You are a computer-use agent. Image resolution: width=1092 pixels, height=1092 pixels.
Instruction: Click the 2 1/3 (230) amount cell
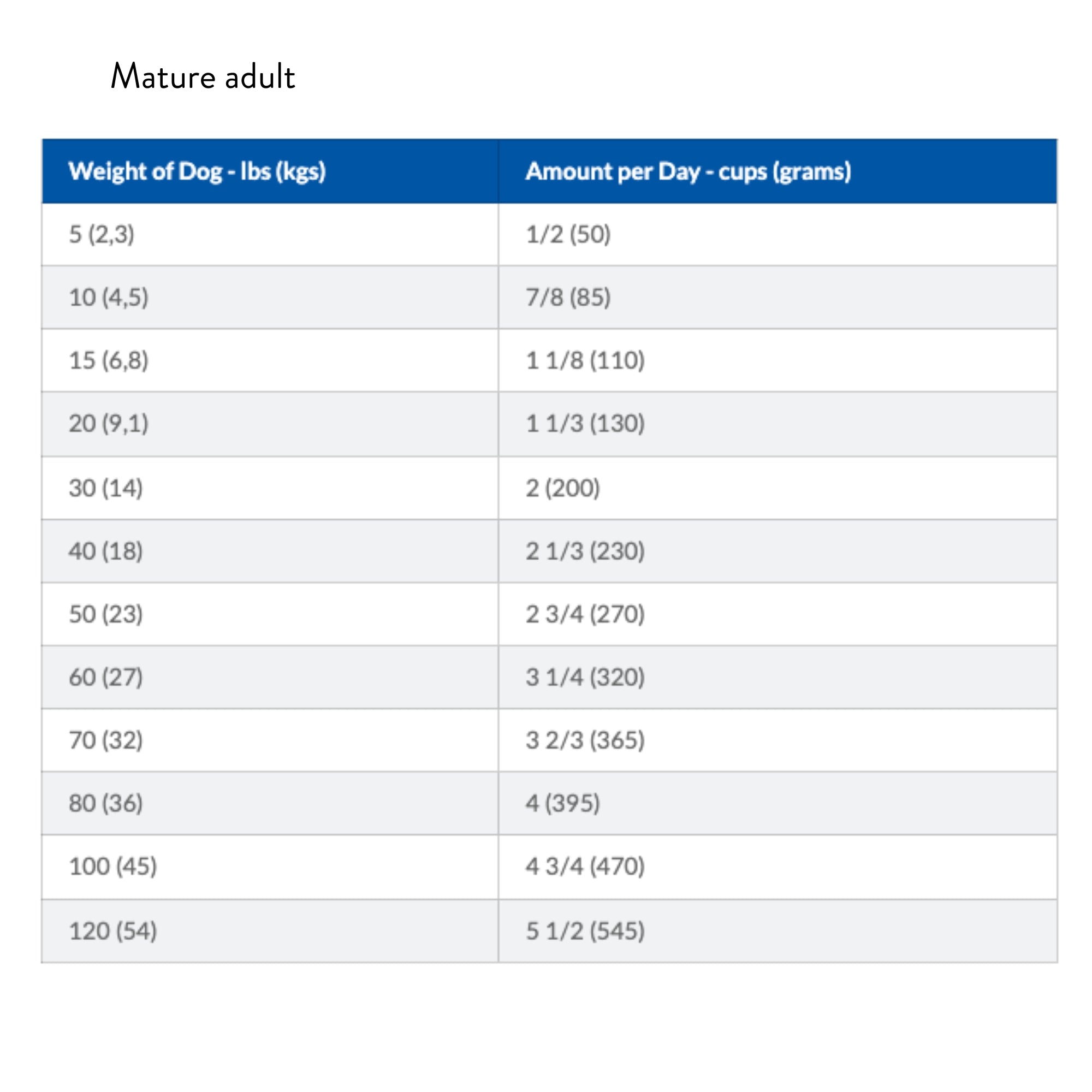(x=585, y=551)
